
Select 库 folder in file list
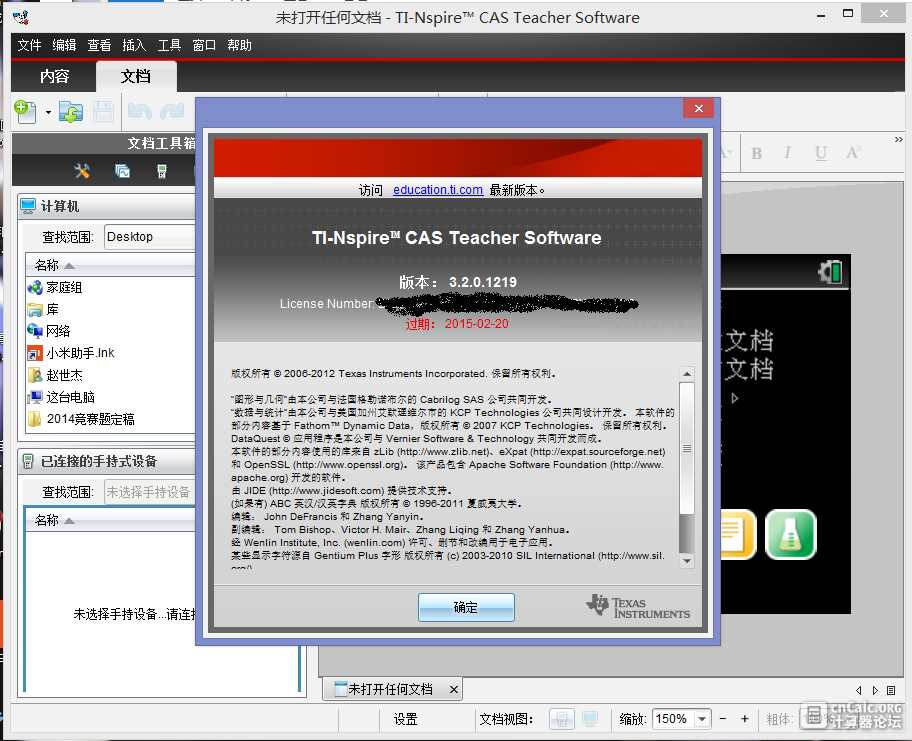click(x=43, y=309)
